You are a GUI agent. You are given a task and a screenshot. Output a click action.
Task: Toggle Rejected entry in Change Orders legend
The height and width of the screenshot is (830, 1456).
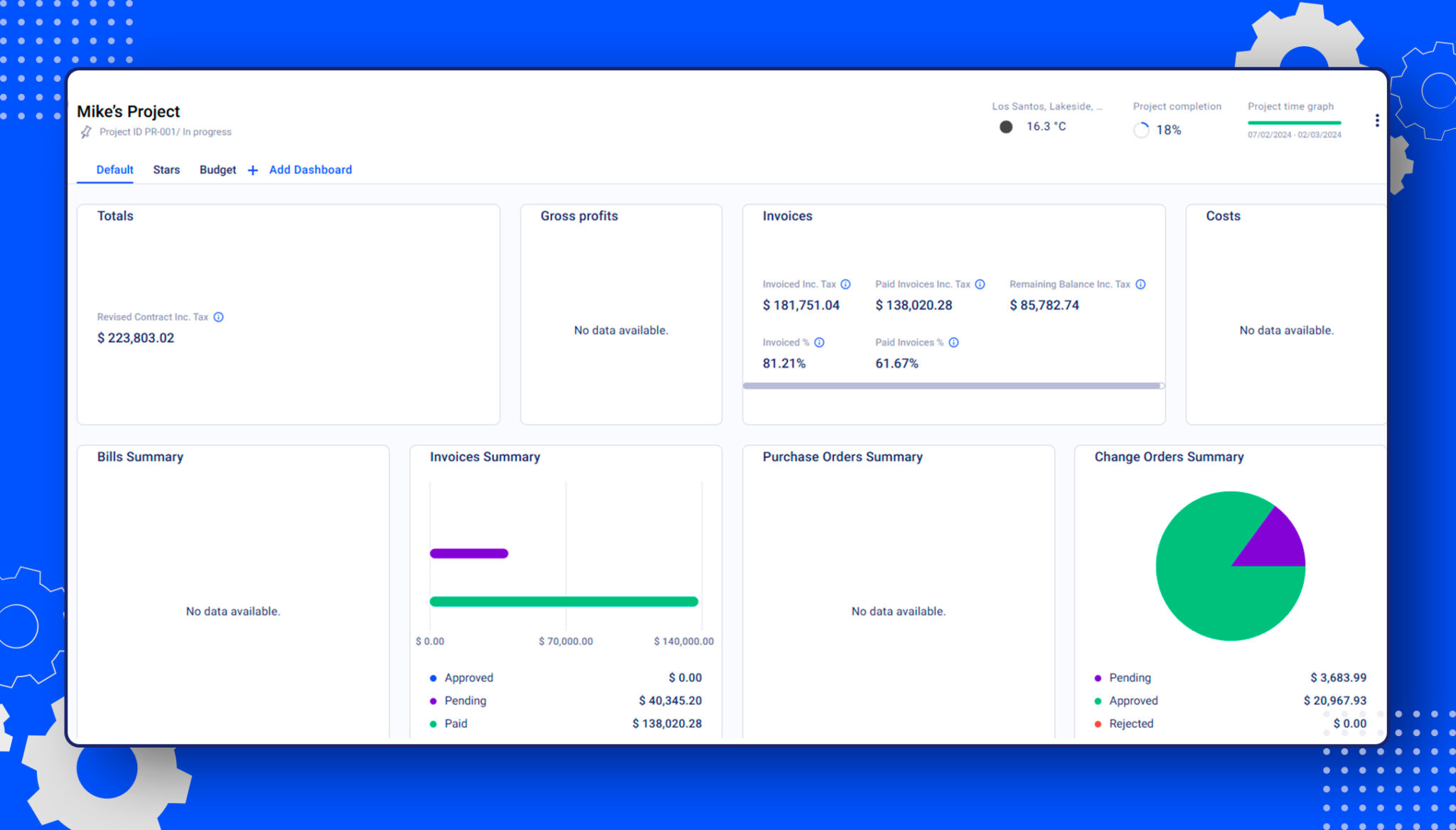click(x=1123, y=723)
